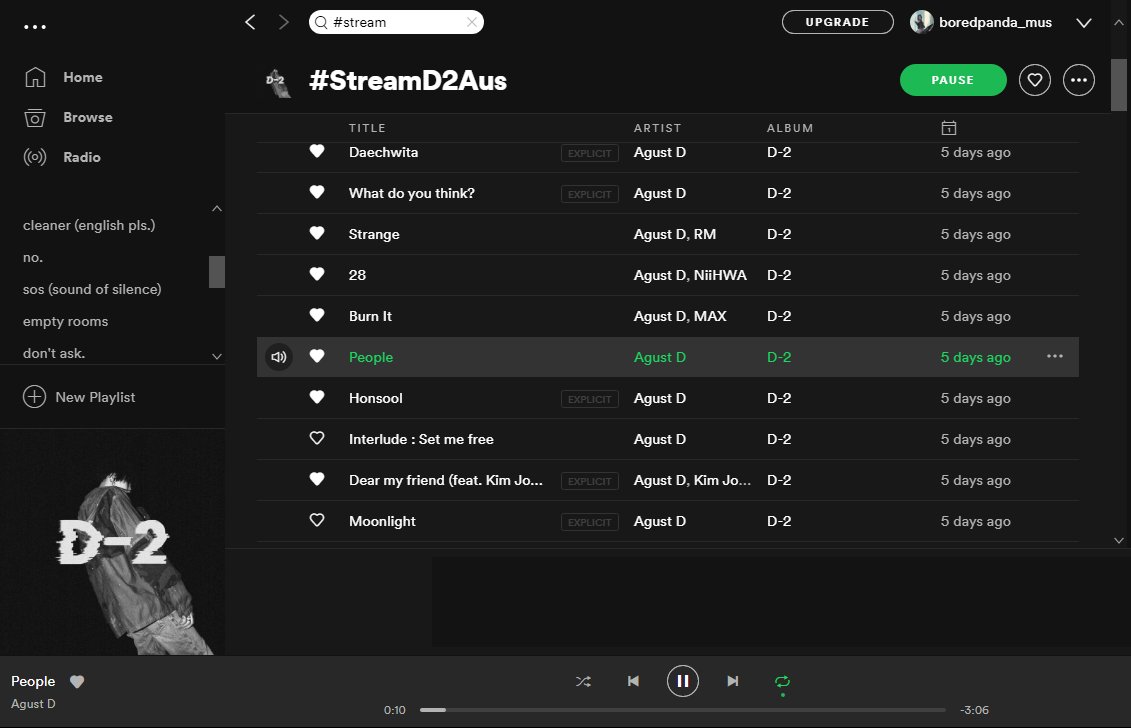Unlike What do you think? track
The image size is (1131, 728).
click(317, 193)
